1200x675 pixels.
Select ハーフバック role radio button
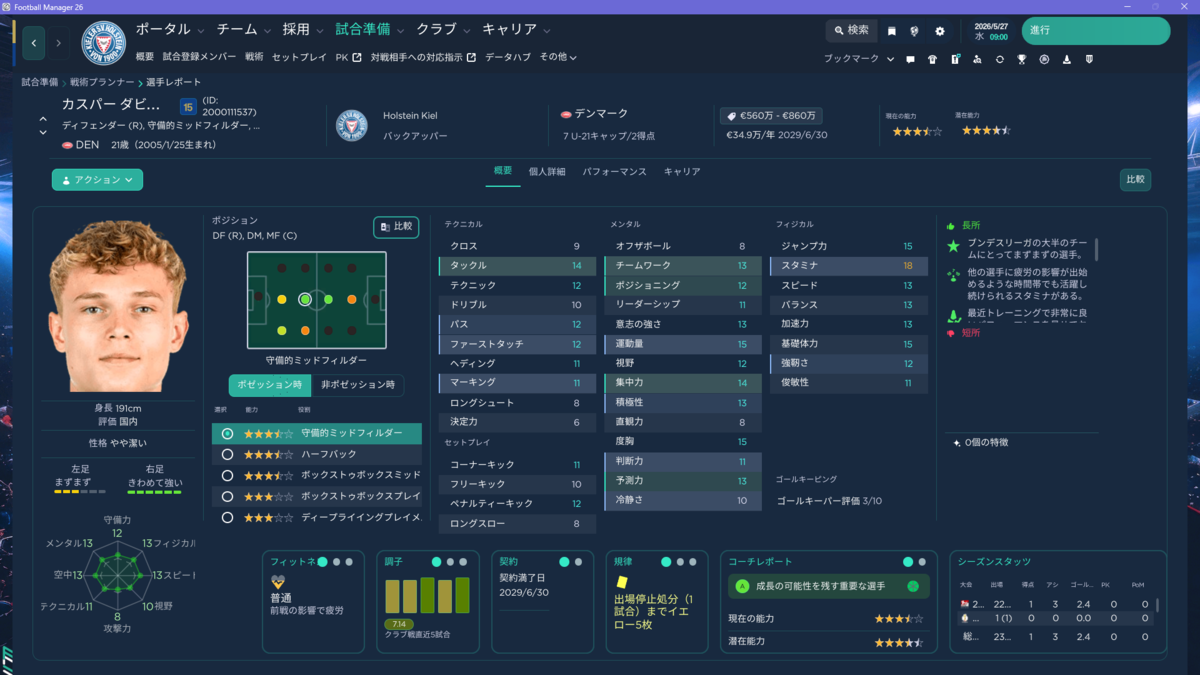point(228,454)
